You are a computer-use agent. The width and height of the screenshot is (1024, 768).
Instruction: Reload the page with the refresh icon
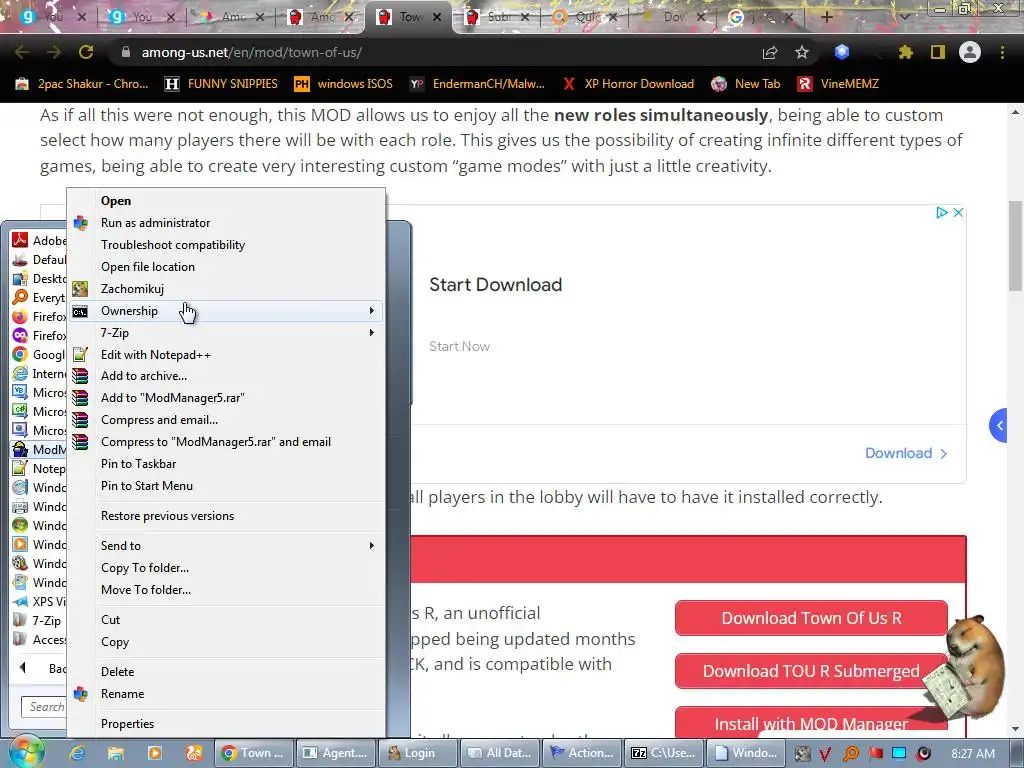point(86,52)
